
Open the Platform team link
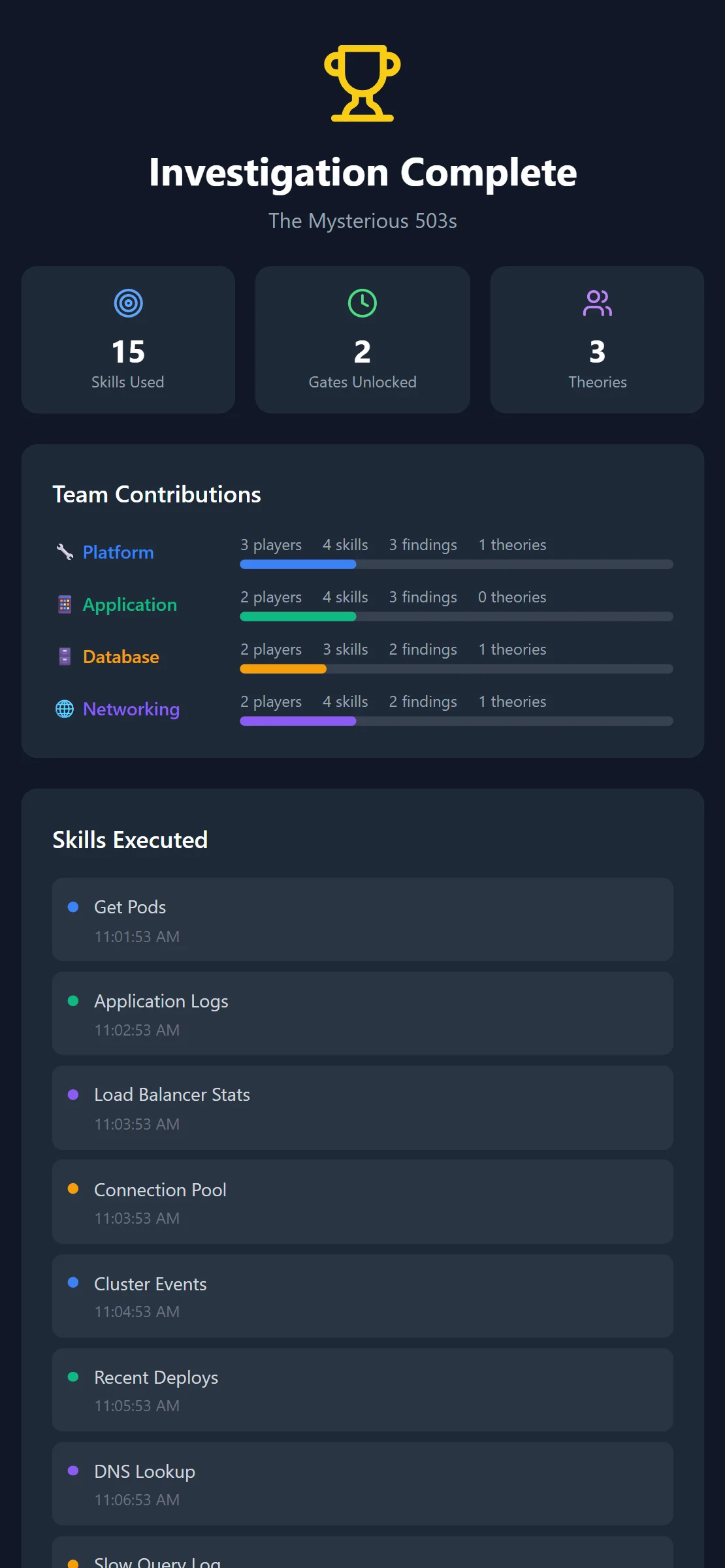pos(118,552)
